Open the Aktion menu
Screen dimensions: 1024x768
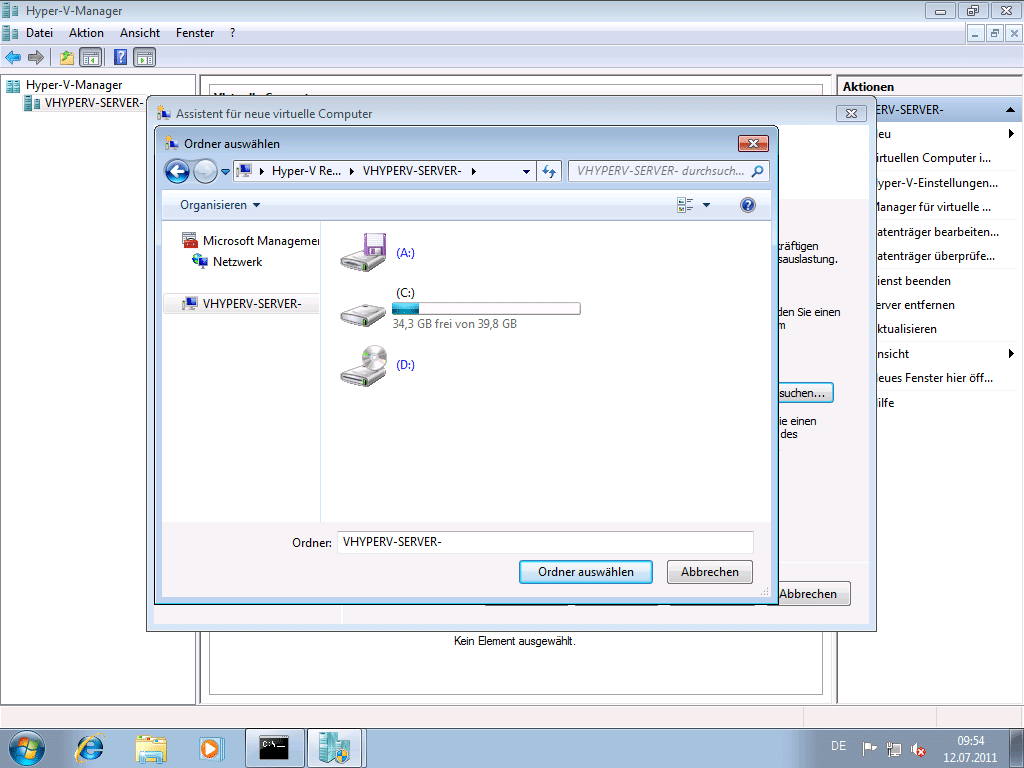click(86, 33)
